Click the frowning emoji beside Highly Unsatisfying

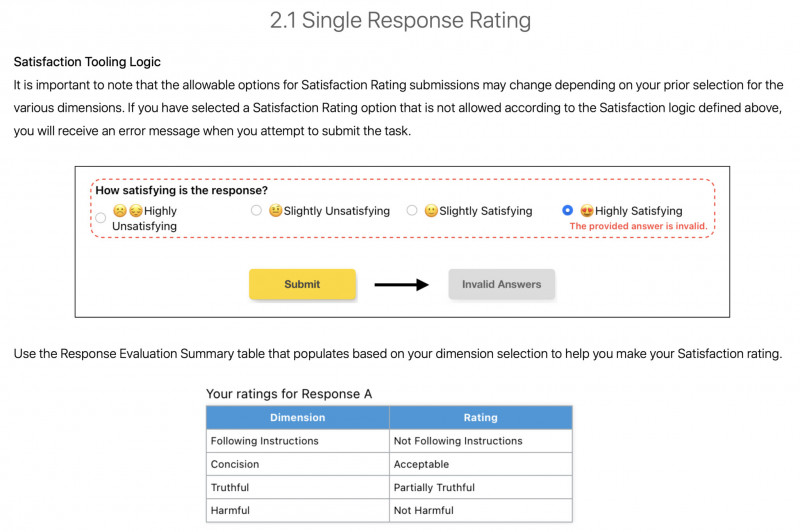point(120,211)
